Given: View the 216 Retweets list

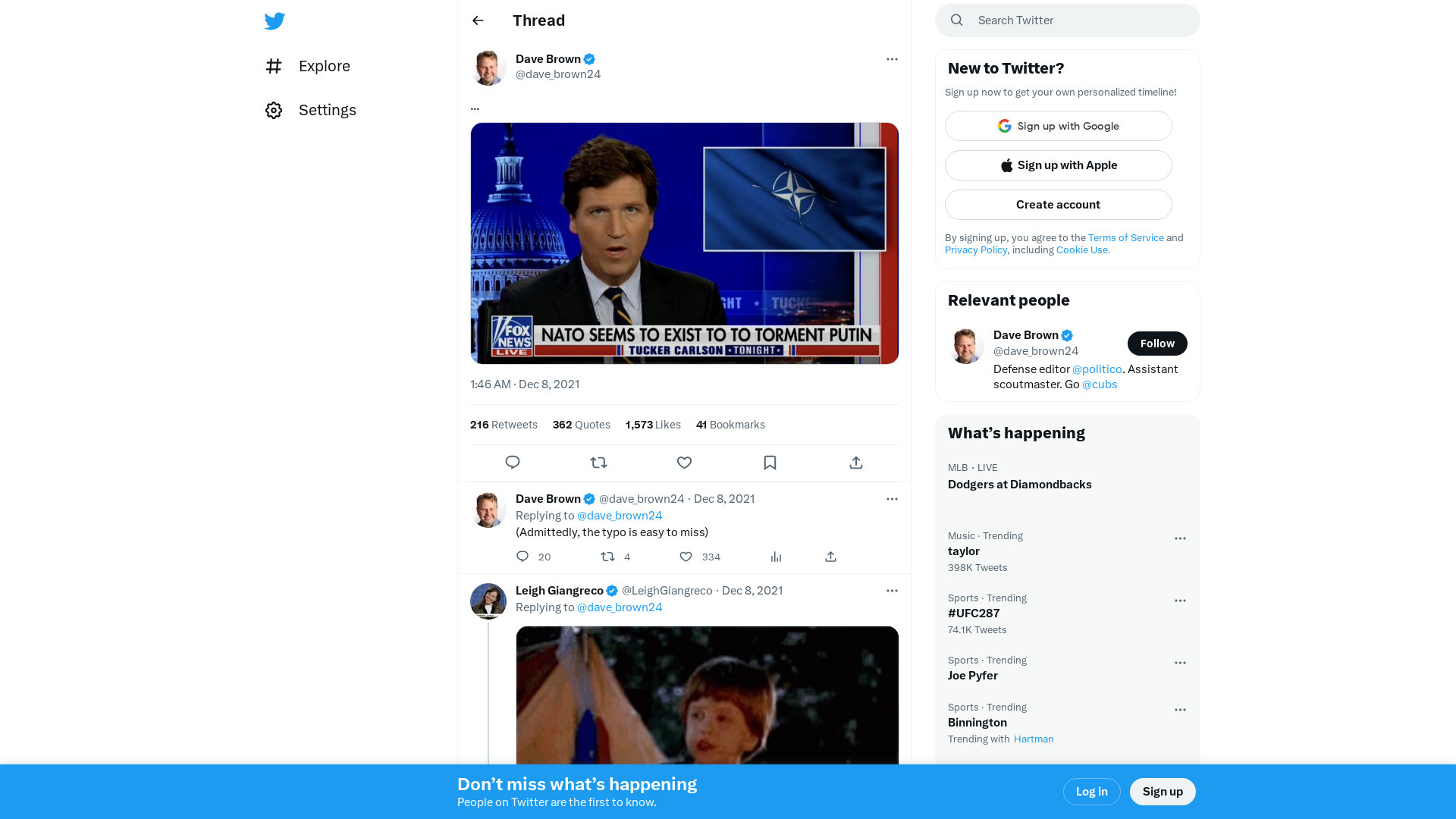Looking at the screenshot, I should point(504,425).
